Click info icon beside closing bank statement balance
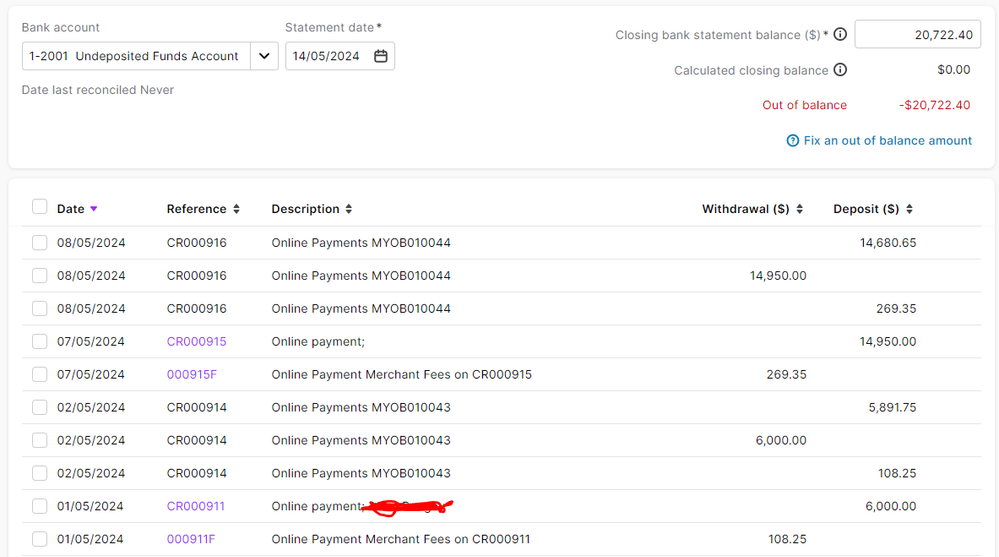Image resolution: width=999 pixels, height=557 pixels. (840, 35)
